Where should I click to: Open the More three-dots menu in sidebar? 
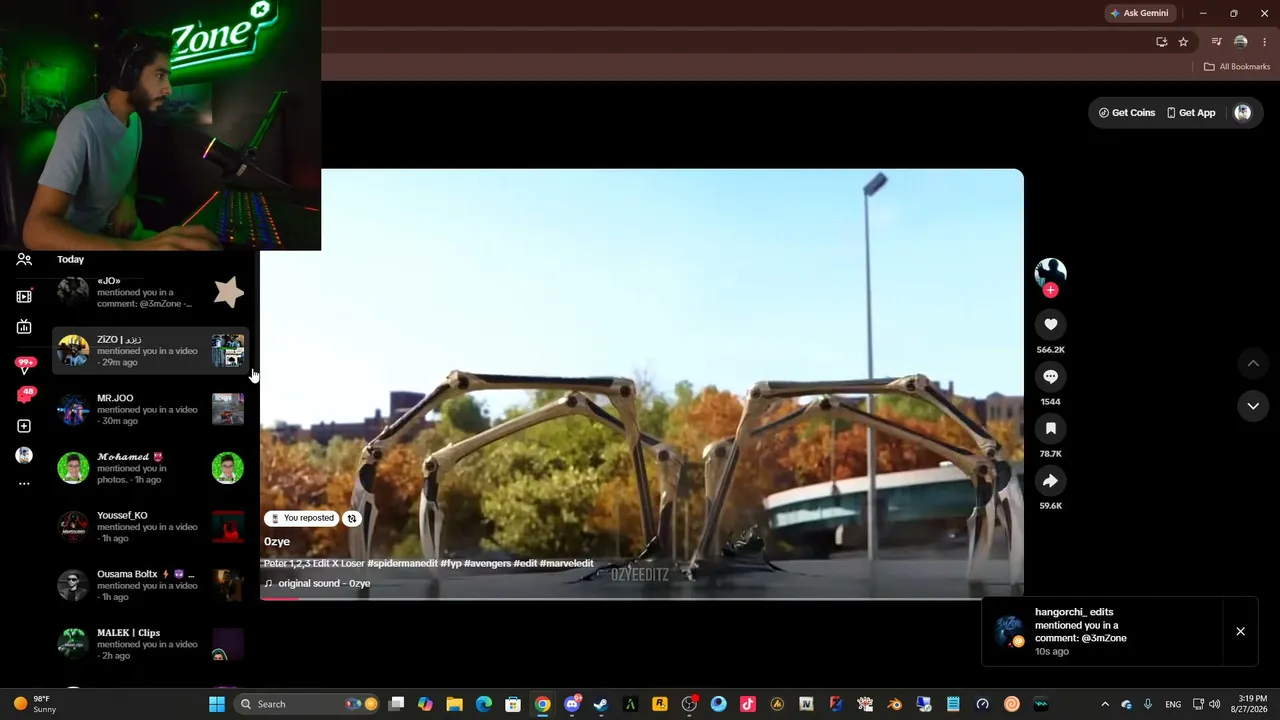(24, 484)
